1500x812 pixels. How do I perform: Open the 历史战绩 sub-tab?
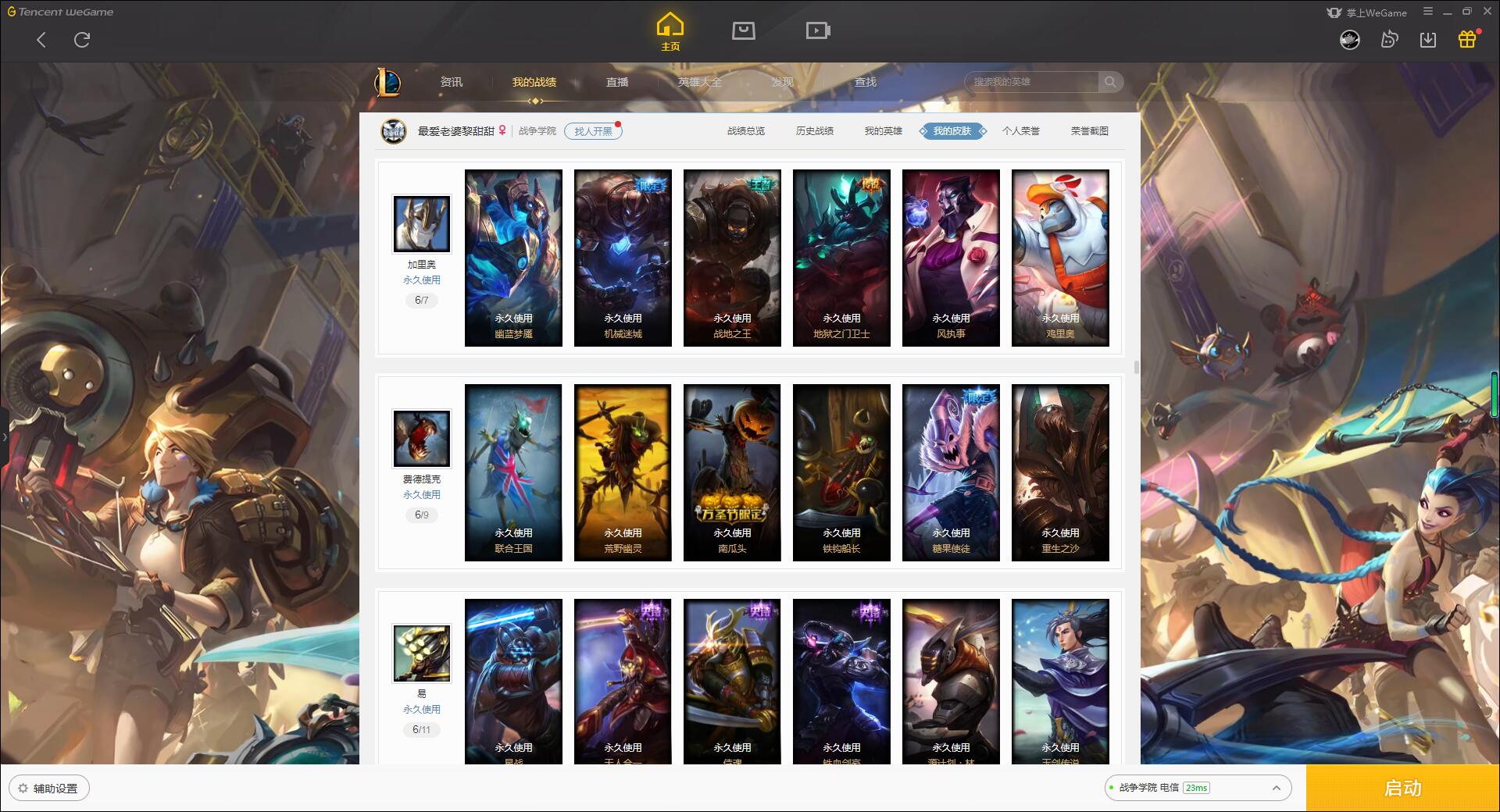[815, 131]
